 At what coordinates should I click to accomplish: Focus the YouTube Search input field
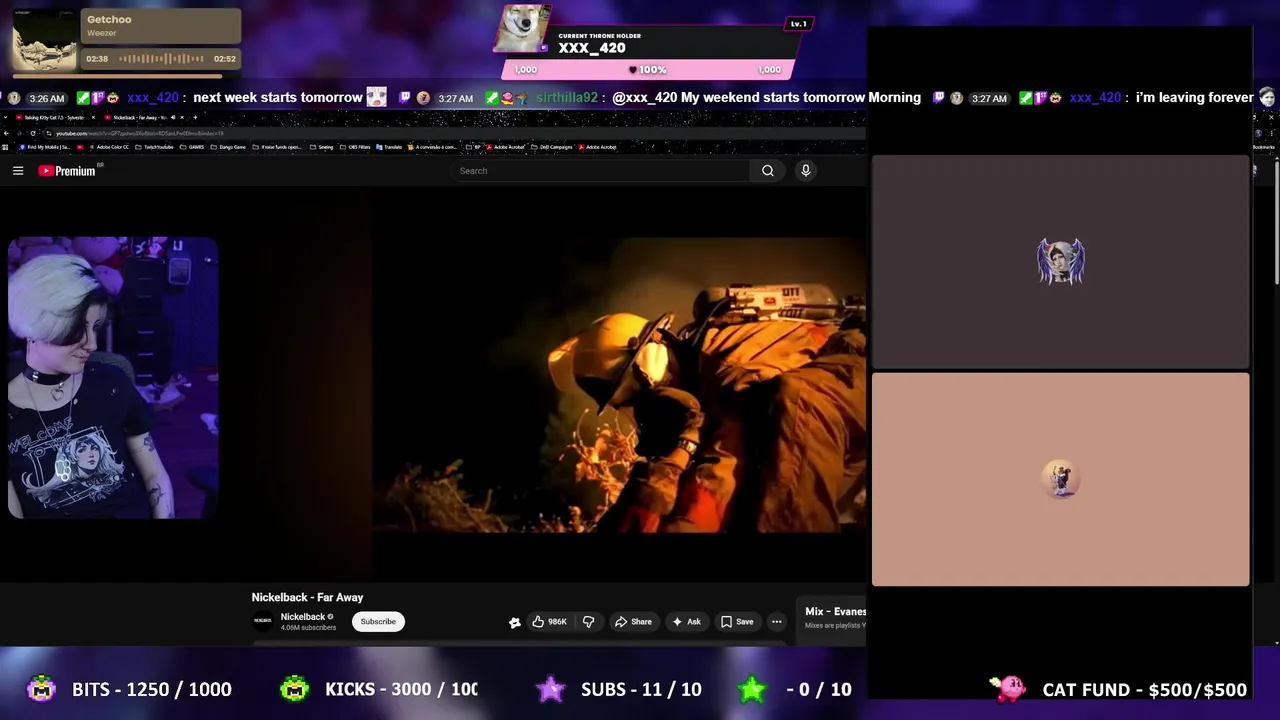coord(603,171)
